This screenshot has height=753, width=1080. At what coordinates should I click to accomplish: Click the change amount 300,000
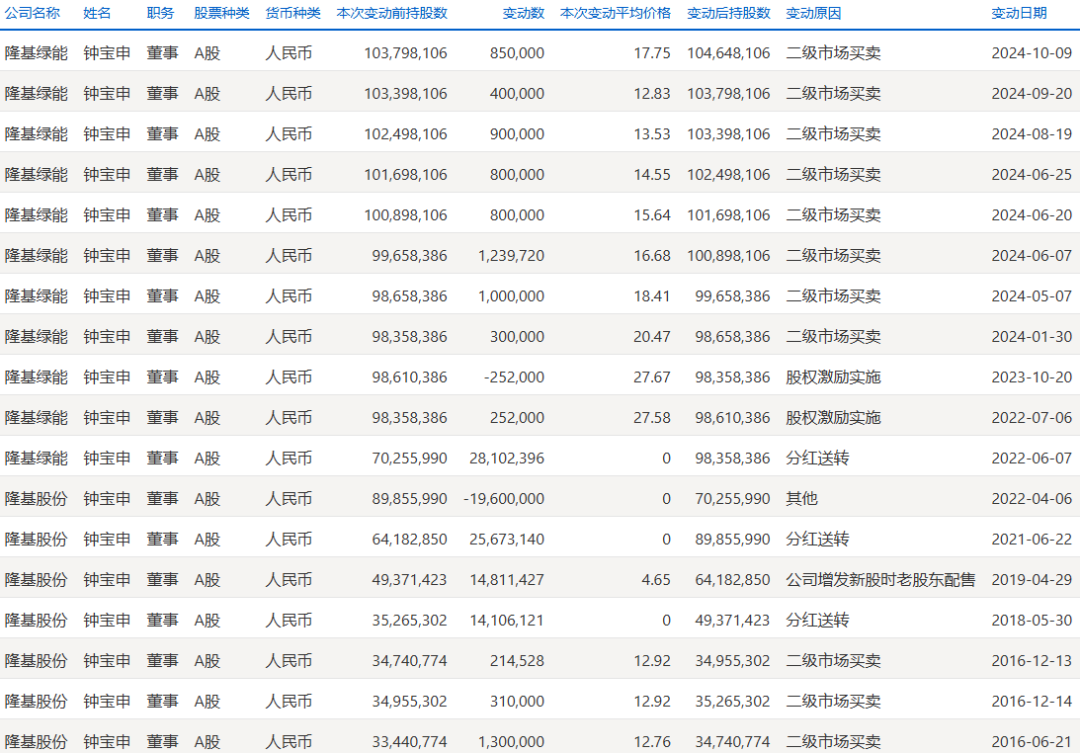coord(517,337)
